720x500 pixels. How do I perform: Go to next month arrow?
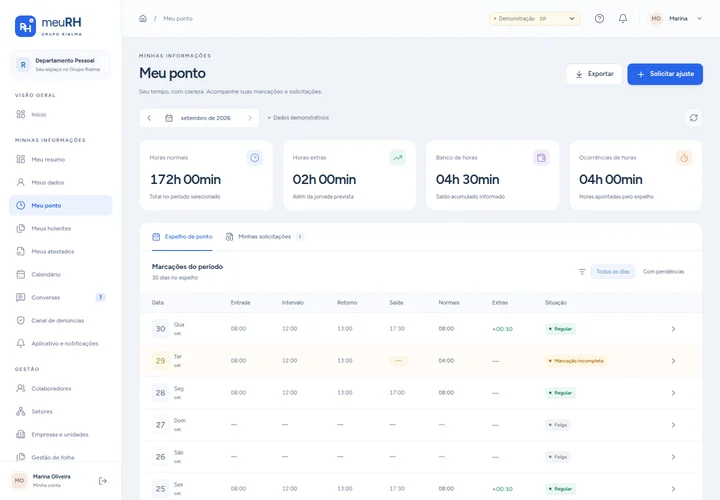point(250,118)
